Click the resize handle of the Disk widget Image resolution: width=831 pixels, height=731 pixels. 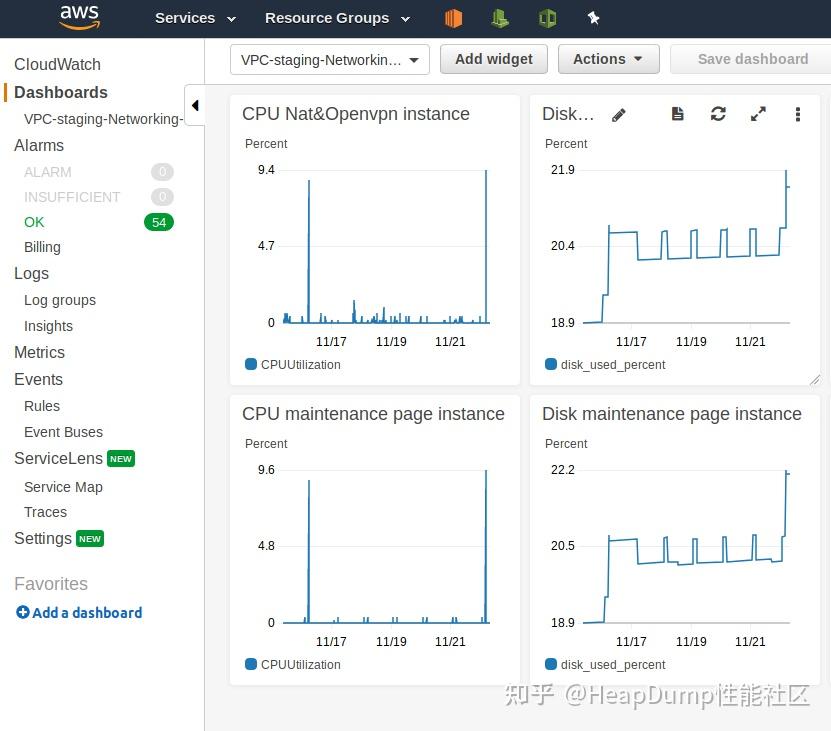[x=814, y=379]
